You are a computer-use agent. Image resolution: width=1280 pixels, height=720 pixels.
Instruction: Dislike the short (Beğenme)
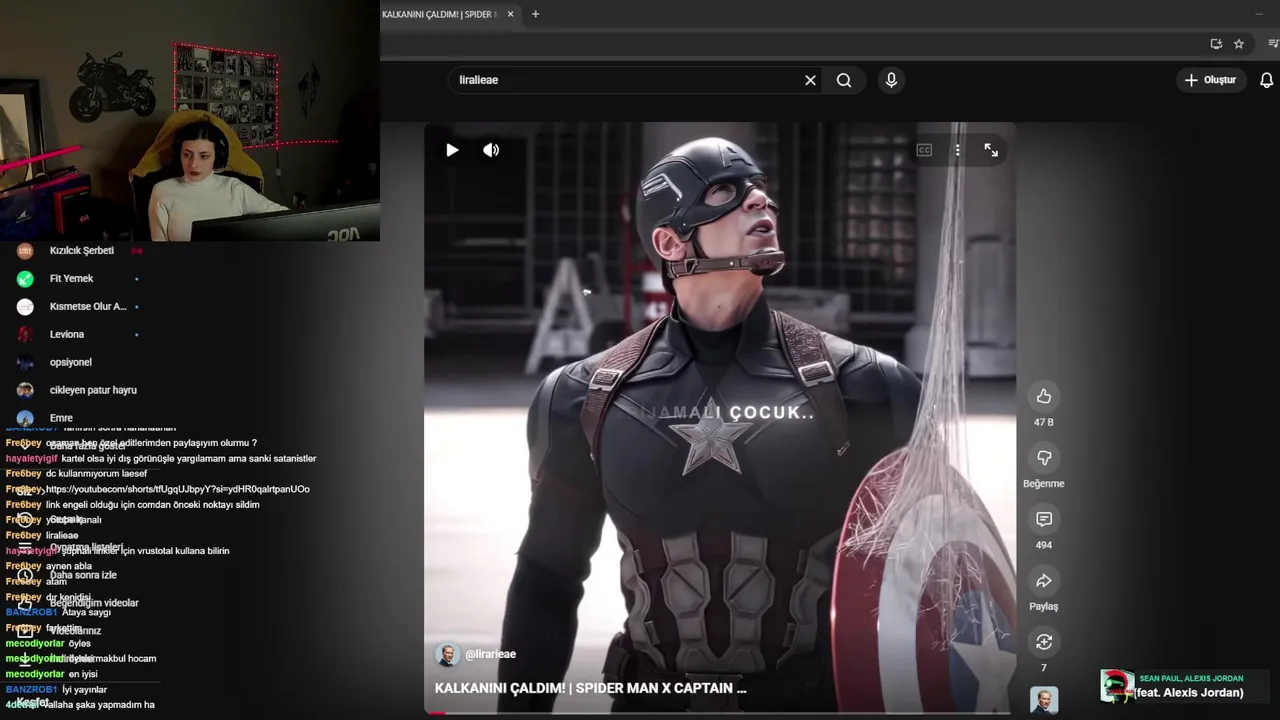[1044, 458]
